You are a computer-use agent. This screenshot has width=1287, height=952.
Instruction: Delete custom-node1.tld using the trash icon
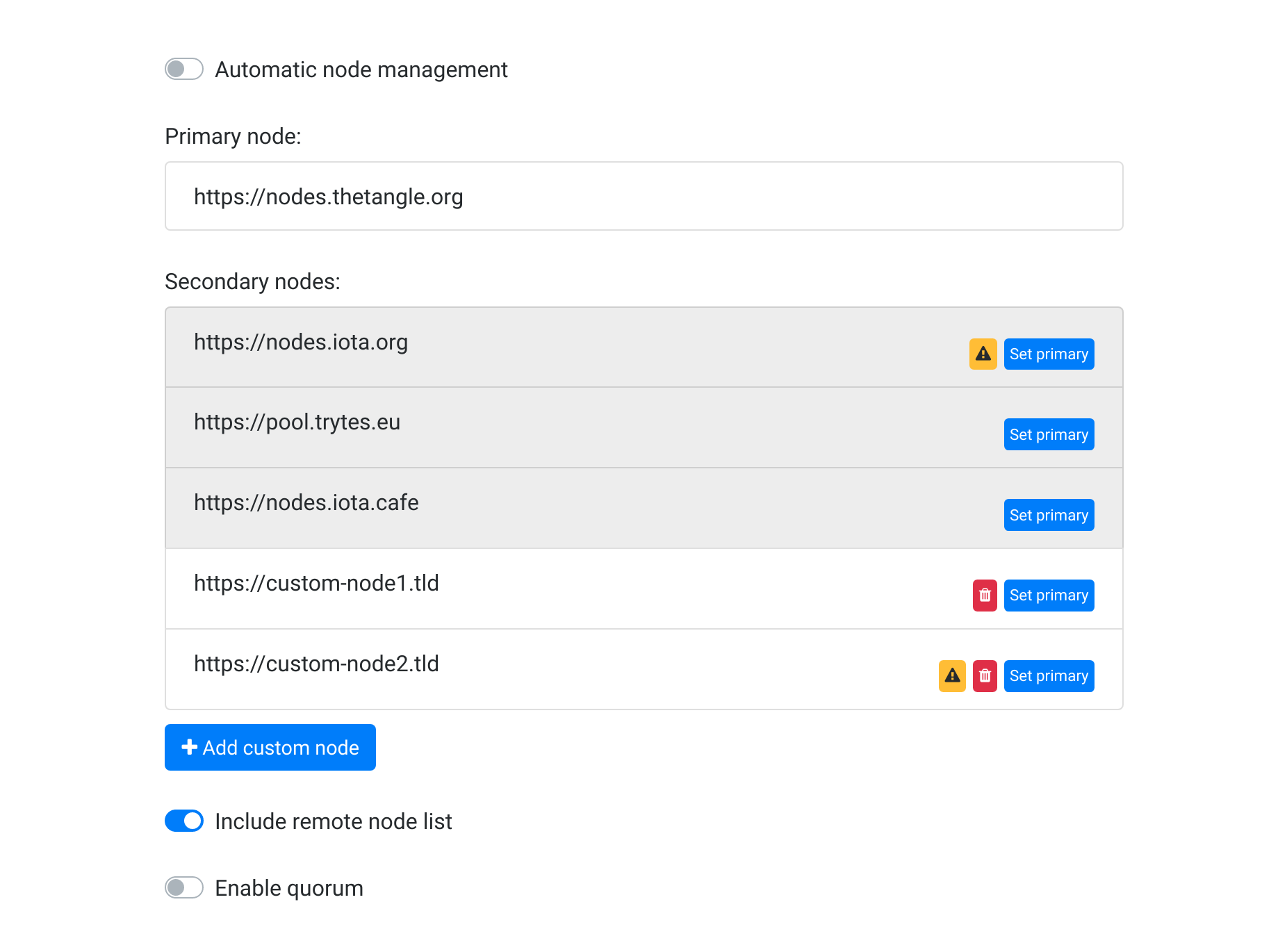tap(985, 595)
